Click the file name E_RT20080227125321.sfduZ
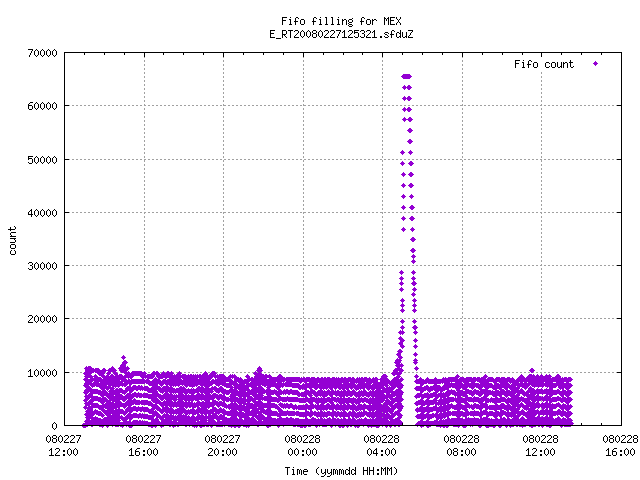Viewport: 640px width, 480px height. [x=341, y=34]
